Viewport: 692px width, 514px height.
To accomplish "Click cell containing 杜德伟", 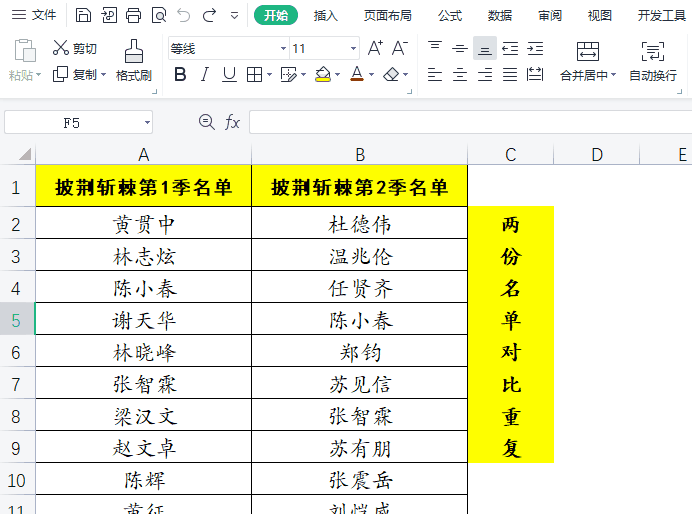I will pyautogui.click(x=359, y=224).
